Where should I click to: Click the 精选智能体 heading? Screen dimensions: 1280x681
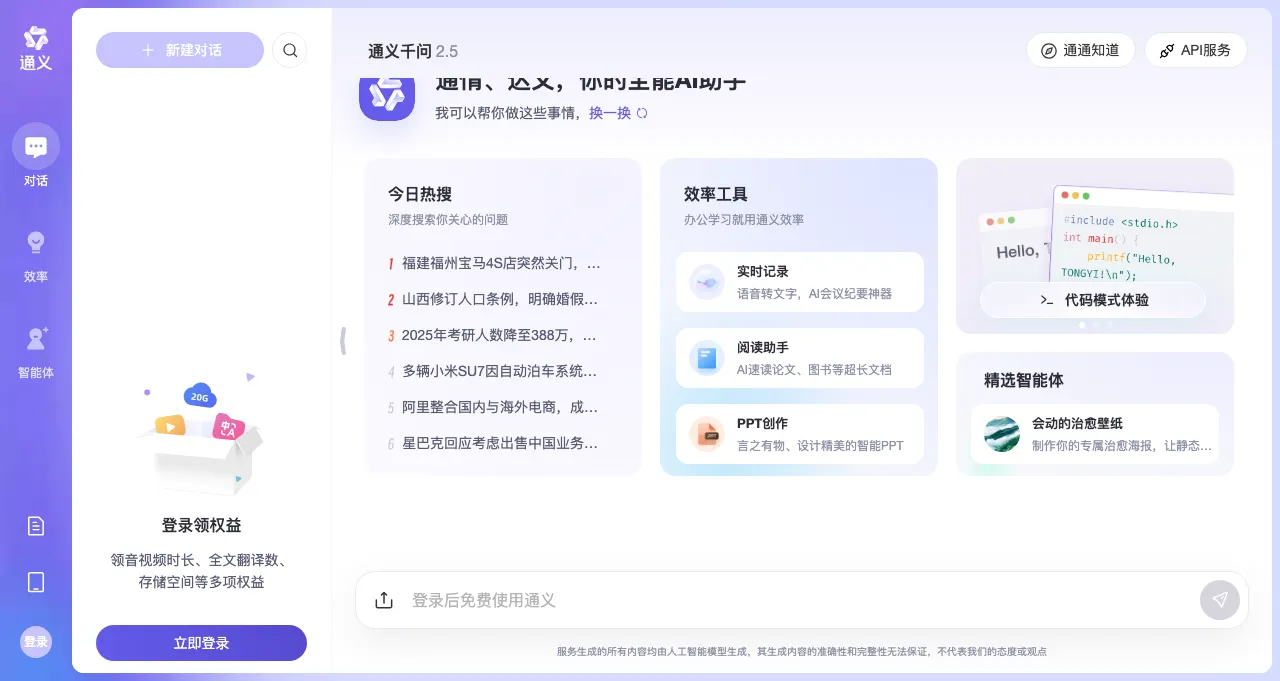1024,380
